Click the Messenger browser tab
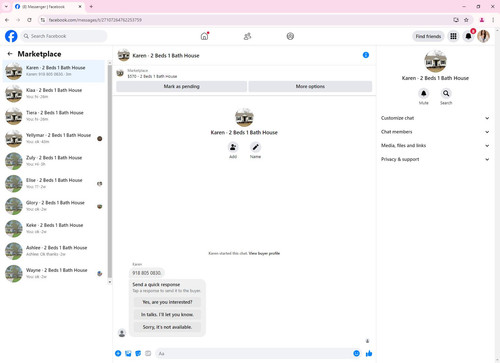Screen dimensions: 500x363 click(x=48, y=6)
